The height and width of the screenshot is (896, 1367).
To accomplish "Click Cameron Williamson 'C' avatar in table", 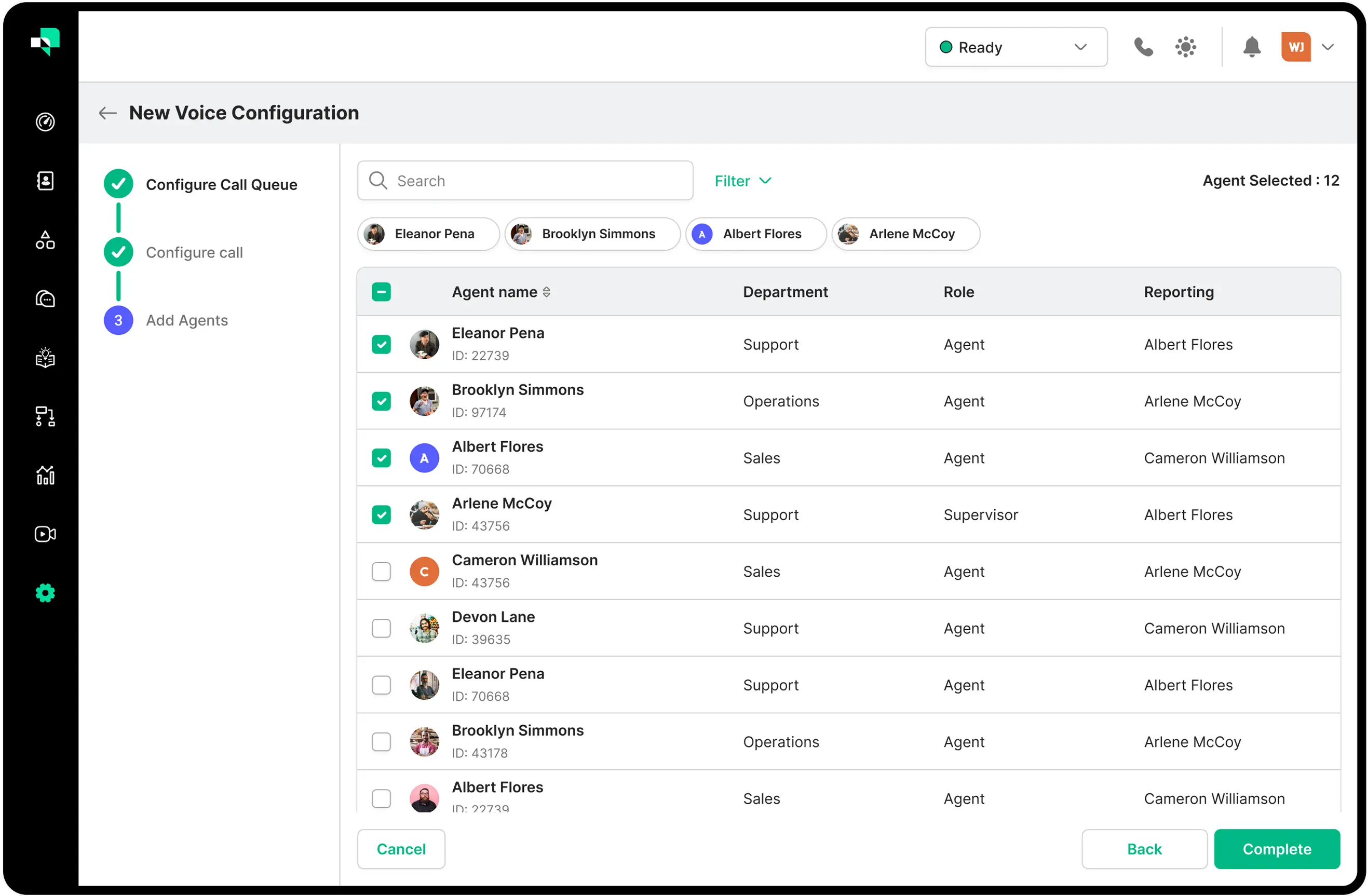I will [424, 572].
